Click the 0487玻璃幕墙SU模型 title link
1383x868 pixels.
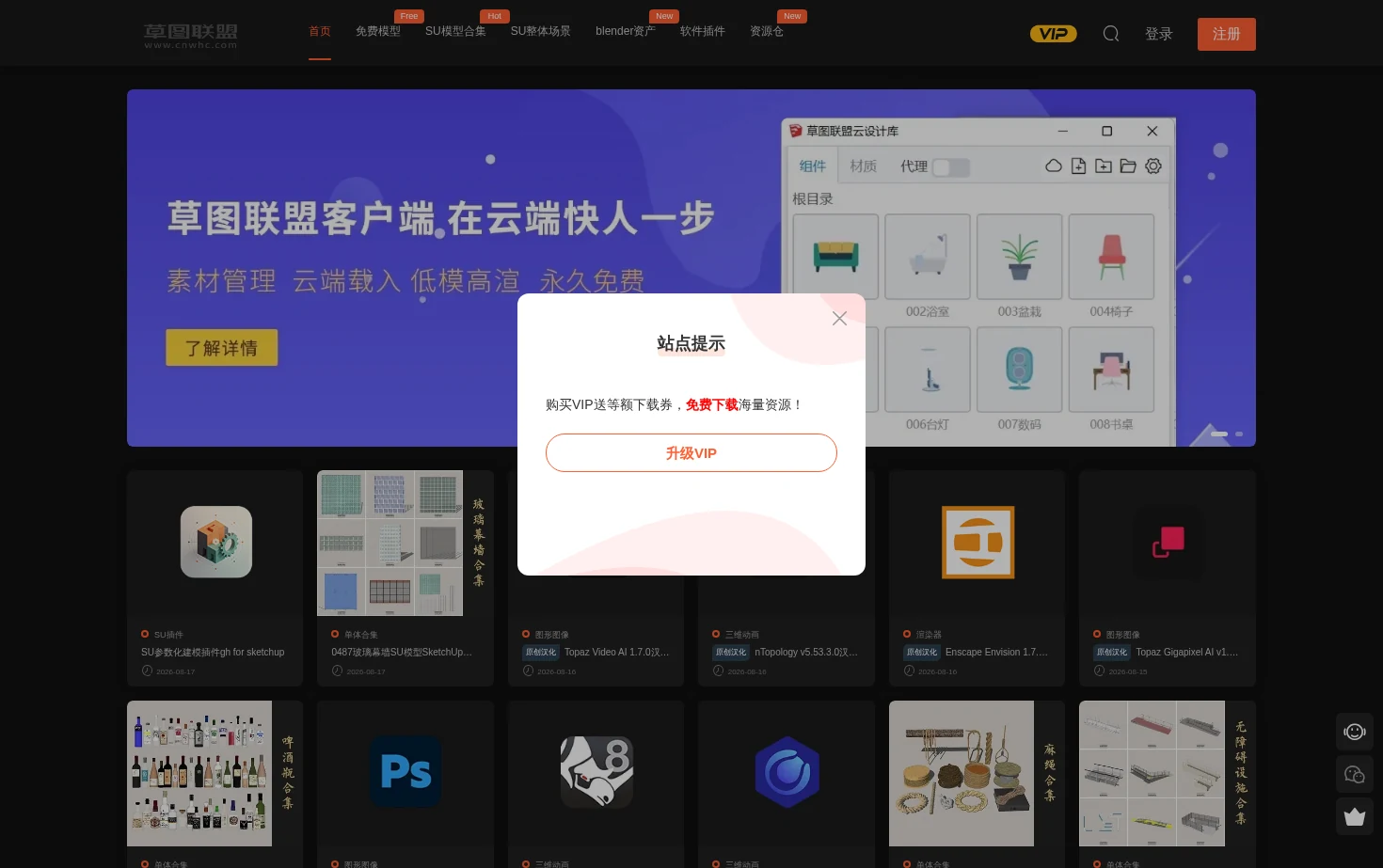tap(402, 652)
